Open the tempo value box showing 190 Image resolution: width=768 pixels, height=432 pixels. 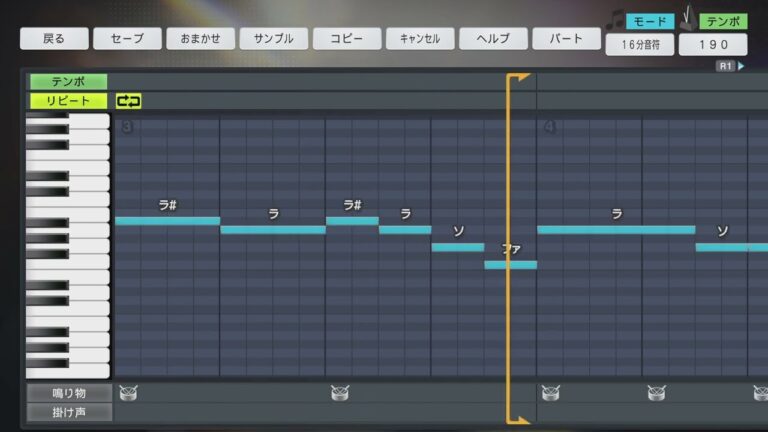[712, 45]
